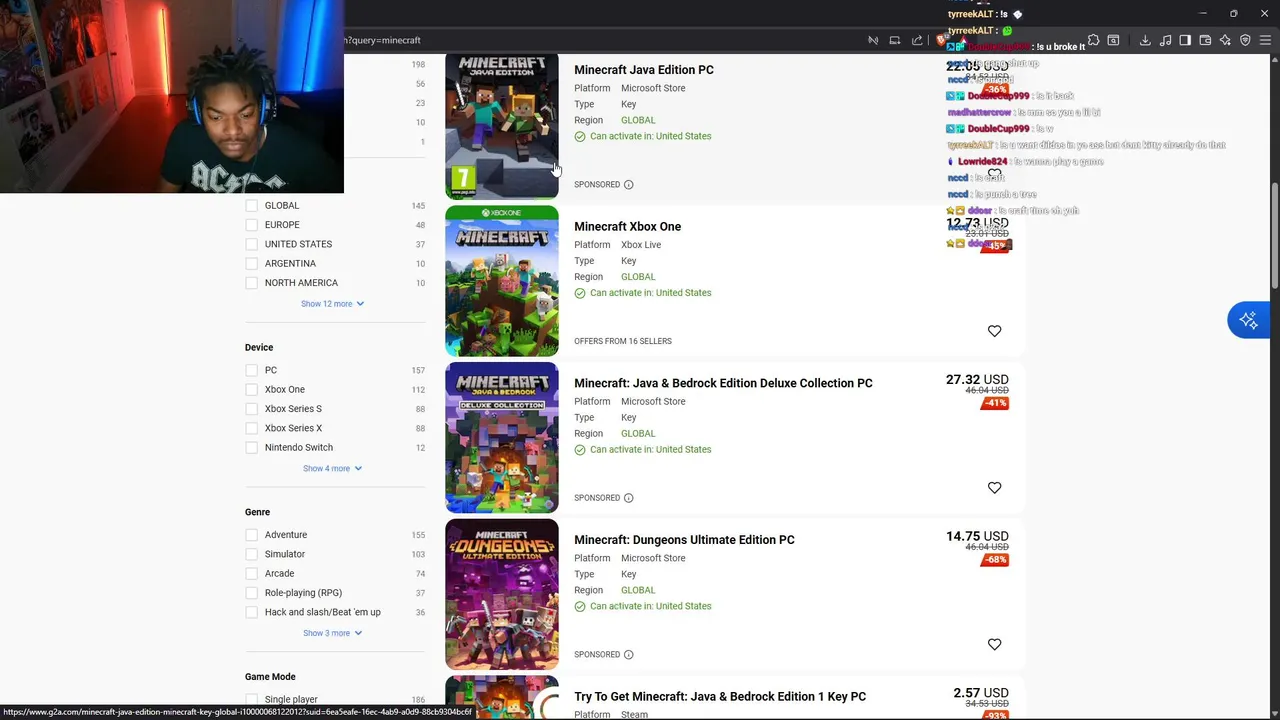
Task: Check the ARGENTINA region filter
Action: click(x=252, y=264)
